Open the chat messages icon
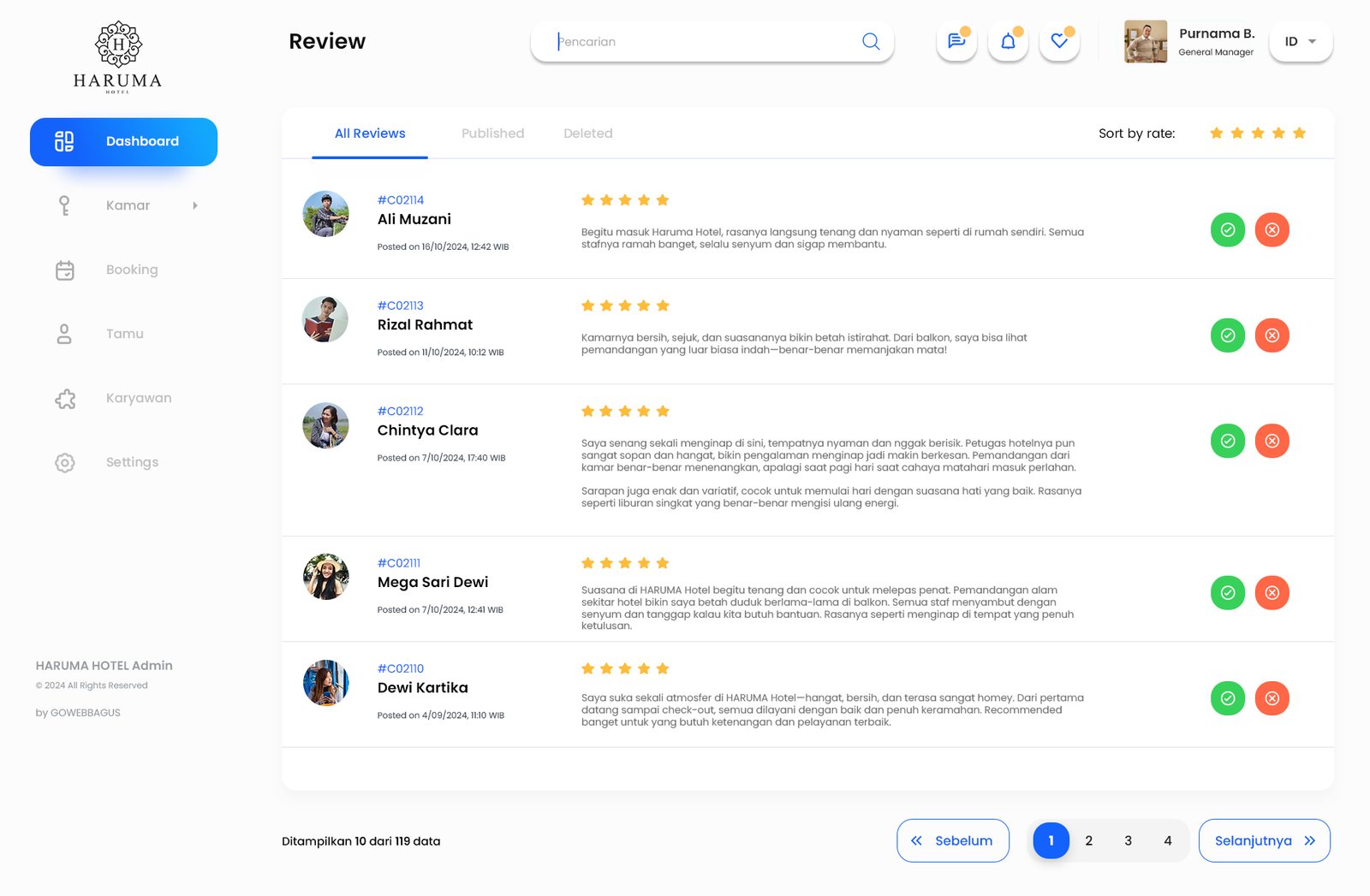The image size is (1370, 896). coord(956,41)
